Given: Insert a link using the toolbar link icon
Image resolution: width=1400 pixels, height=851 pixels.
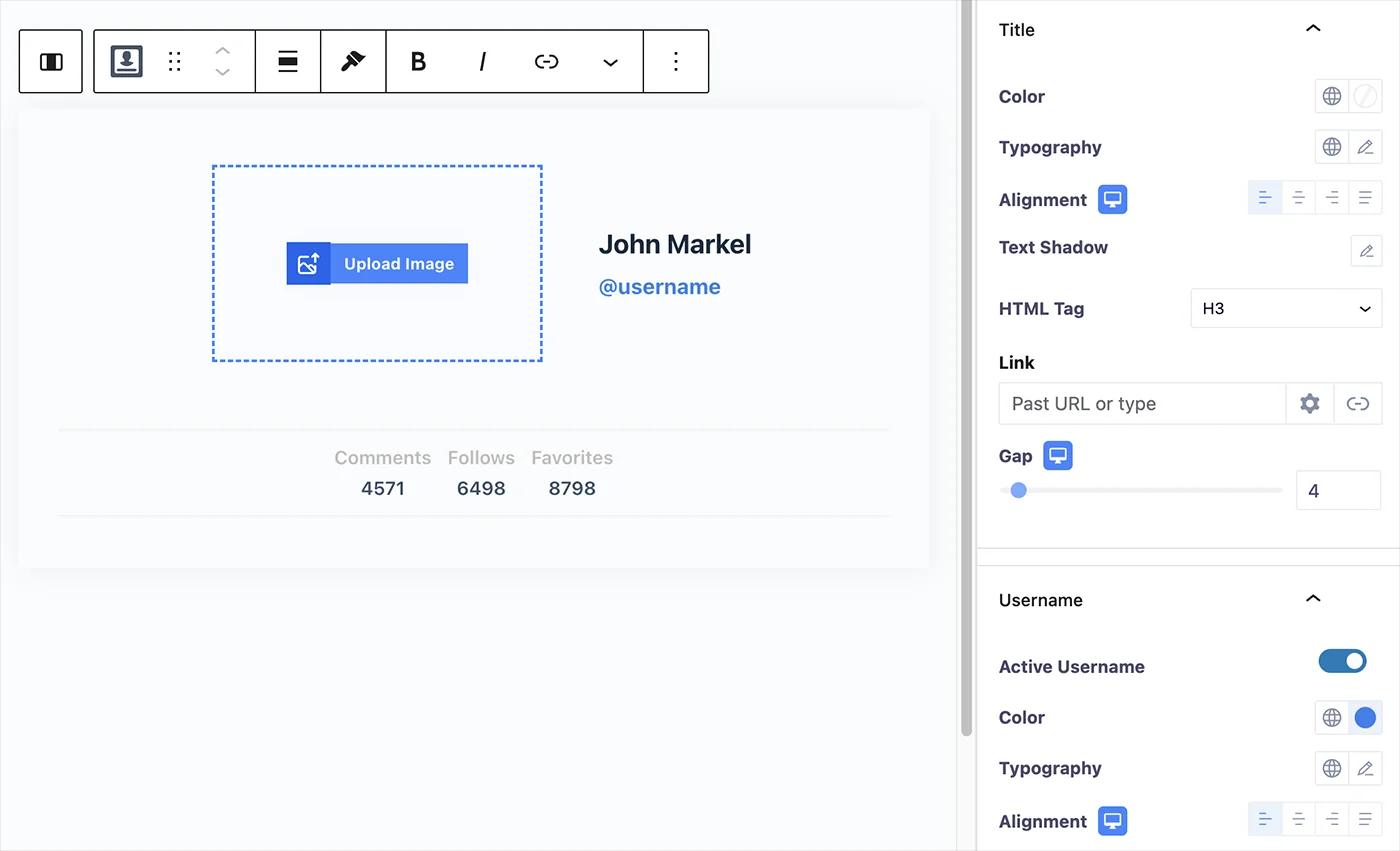Looking at the screenshot, I should pyautogui.click(x=546, y=61).
